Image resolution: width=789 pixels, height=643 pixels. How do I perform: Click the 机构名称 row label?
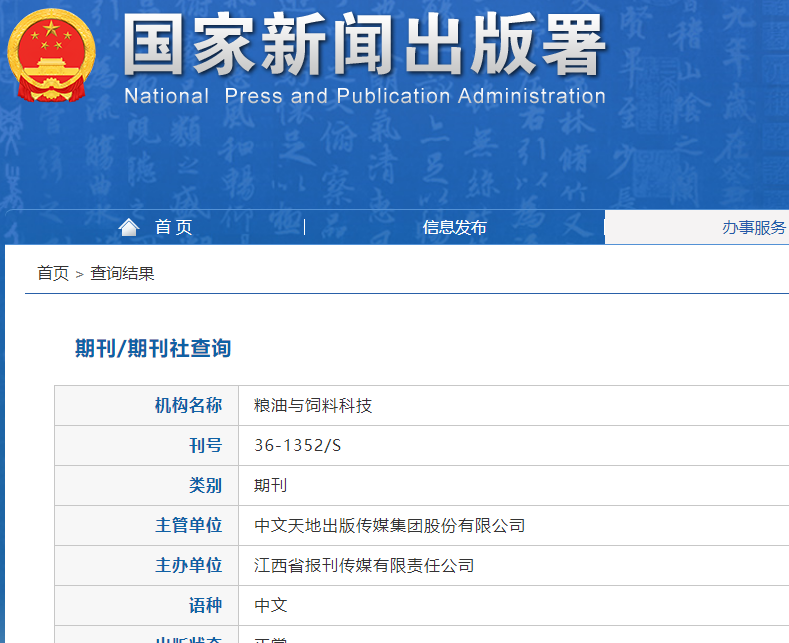[x=188, y=406]
